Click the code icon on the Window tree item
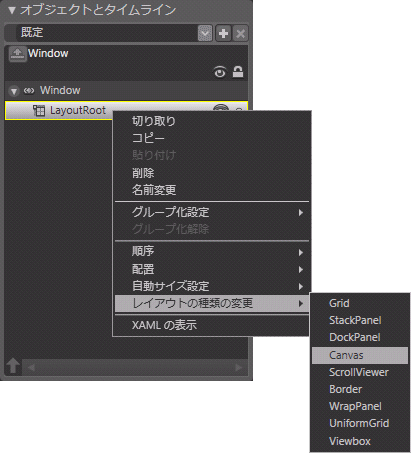Image resolution: width=411 pixels, height=453 pixels. pos(29,91)
